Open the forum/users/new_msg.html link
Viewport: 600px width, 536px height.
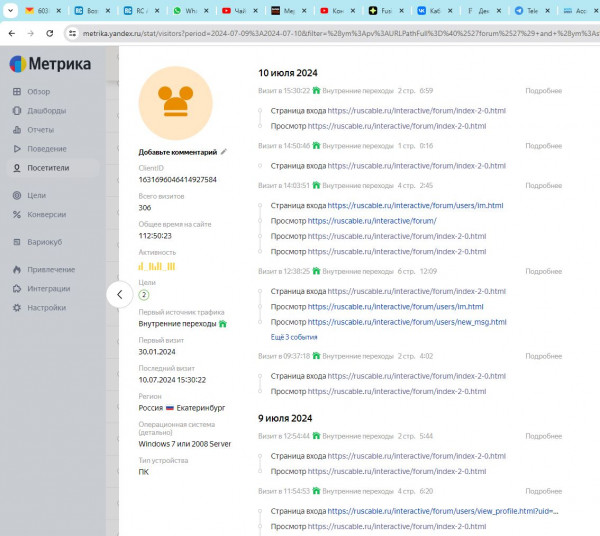(406, 322)
